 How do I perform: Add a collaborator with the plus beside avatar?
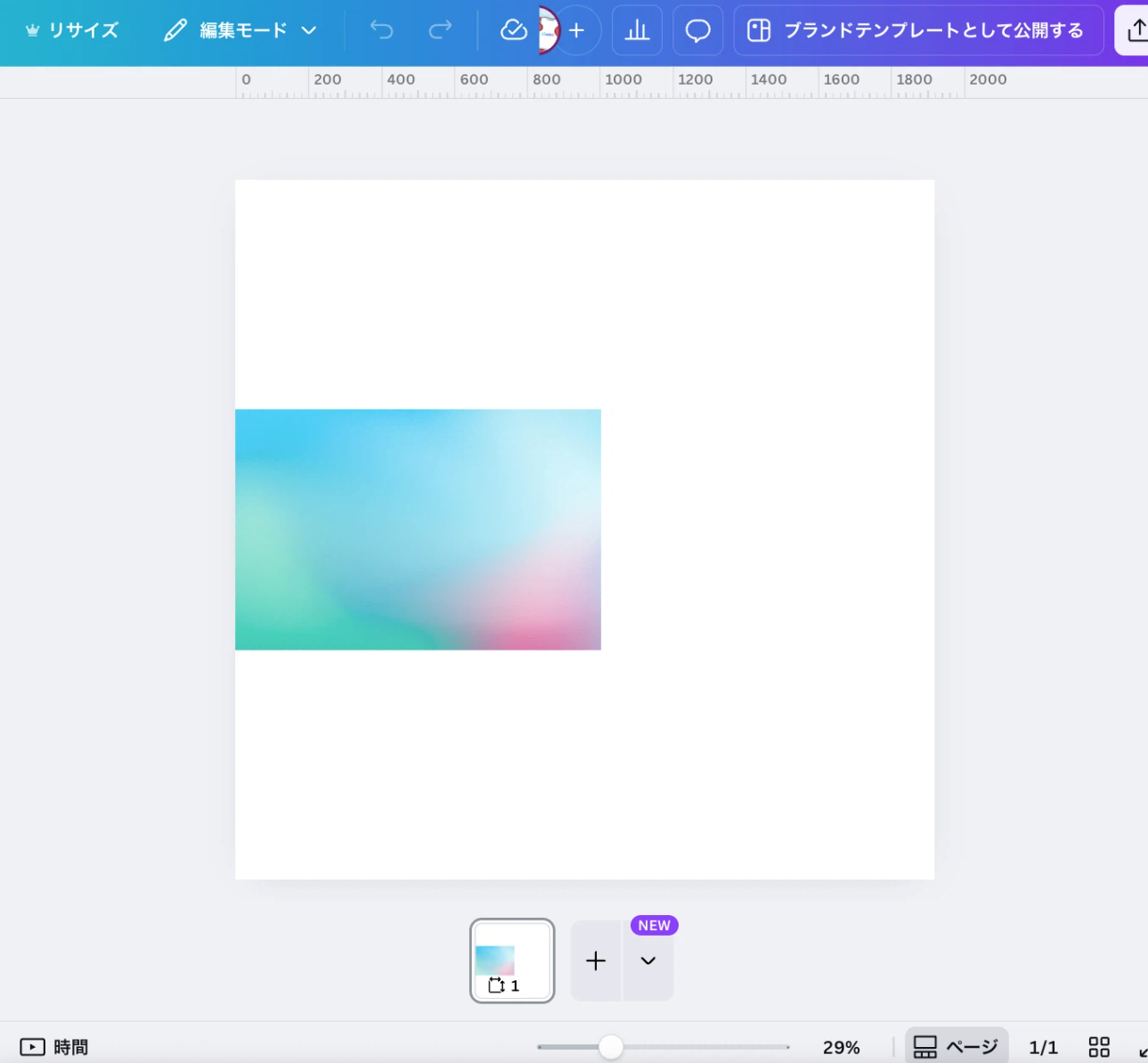577,30
